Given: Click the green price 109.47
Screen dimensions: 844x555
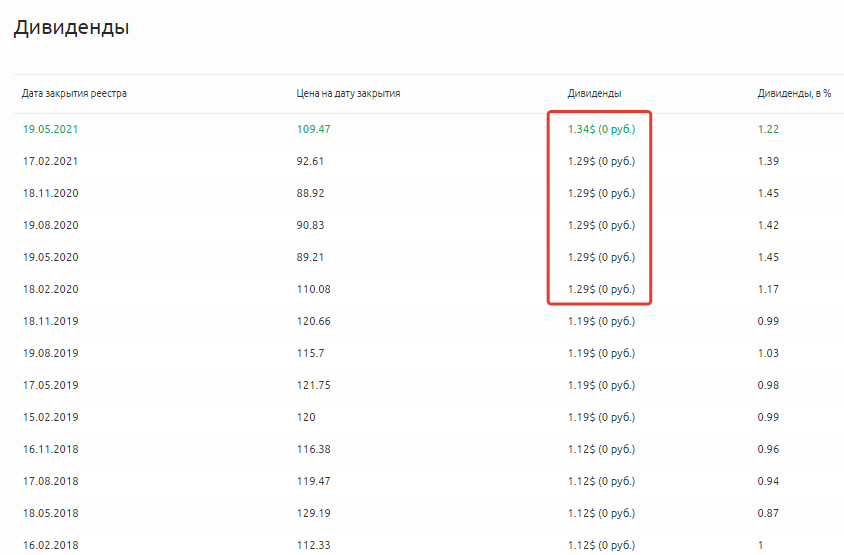Looking at the screenshot, I should pos(313,129).
